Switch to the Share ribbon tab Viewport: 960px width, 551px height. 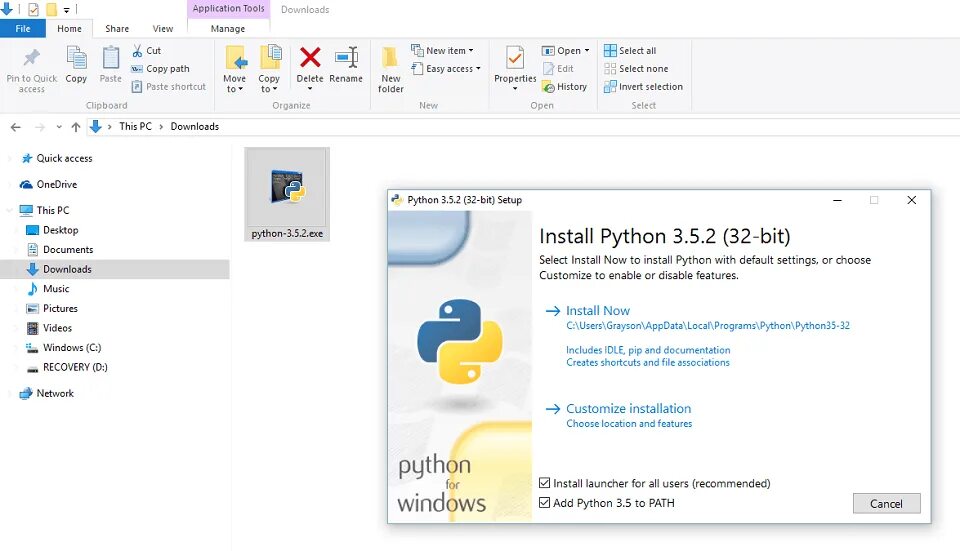point(117,29)
